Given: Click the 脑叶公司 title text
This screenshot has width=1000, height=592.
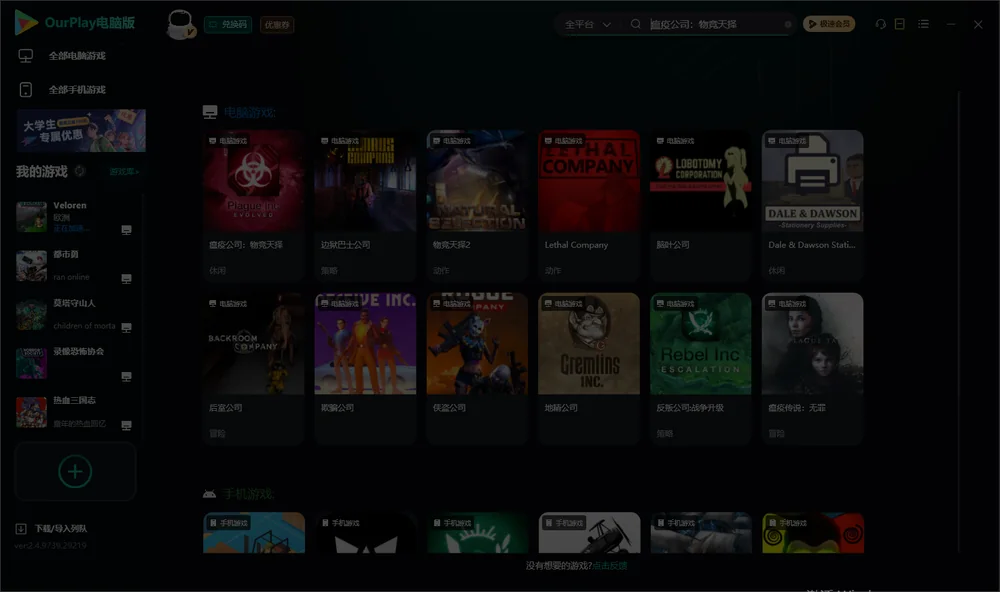Looking at the screenshot, I should pos(673,245).
